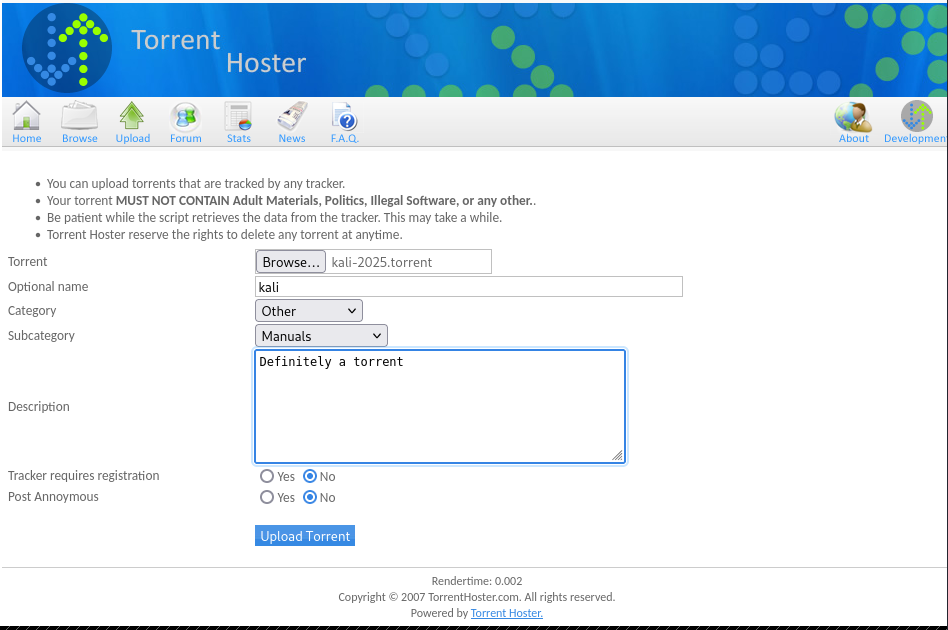This screenshot has height=630, width=948.
Task: Click the News newspaper icon
Action: click(x=292, y=117)
